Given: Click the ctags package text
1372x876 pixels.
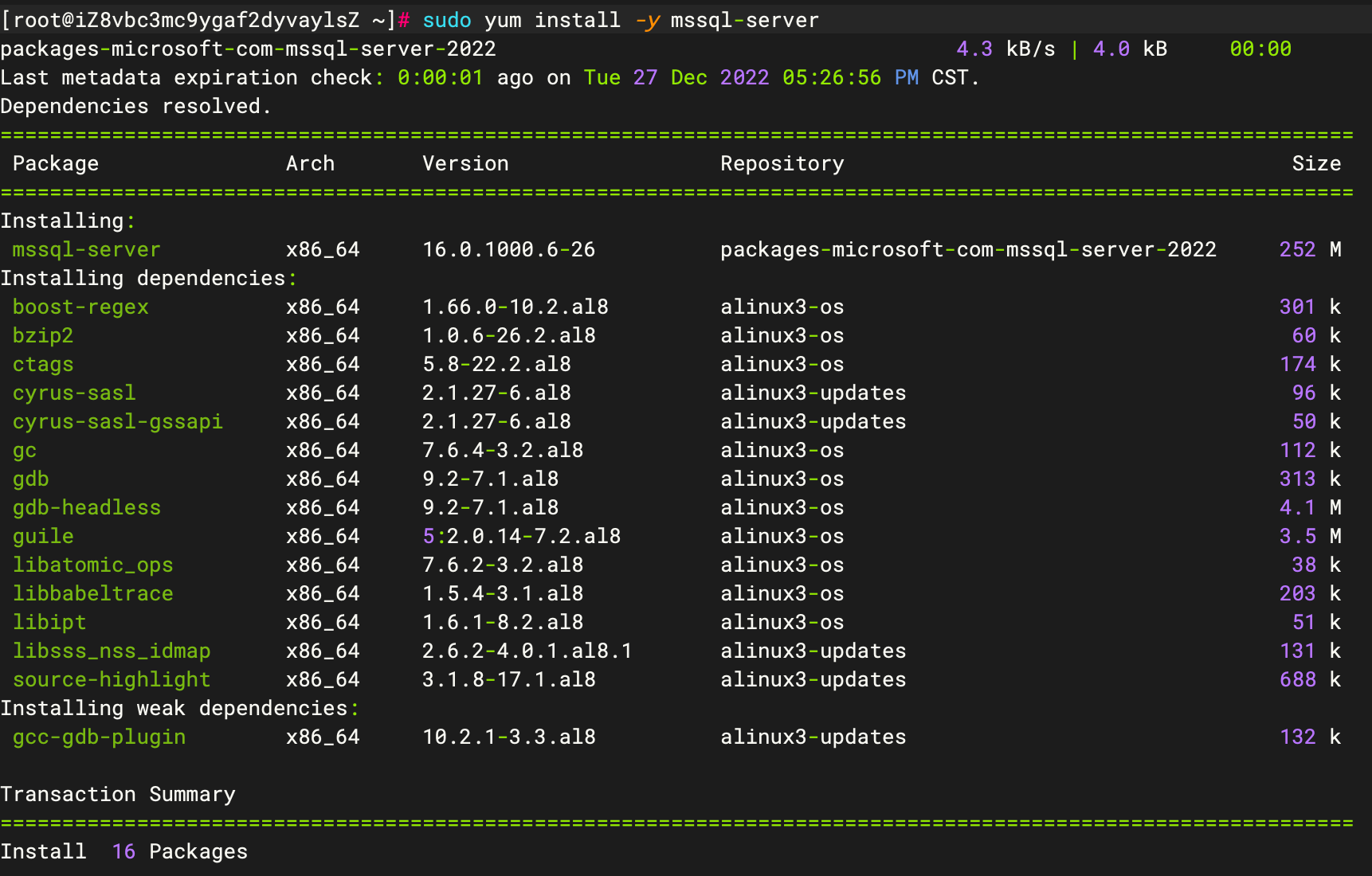Looking at the screenshot, I should (x=43, y=365).
